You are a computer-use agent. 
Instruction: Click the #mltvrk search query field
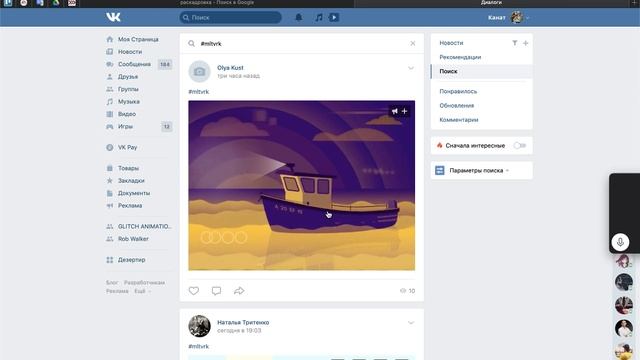click(302, 44)
